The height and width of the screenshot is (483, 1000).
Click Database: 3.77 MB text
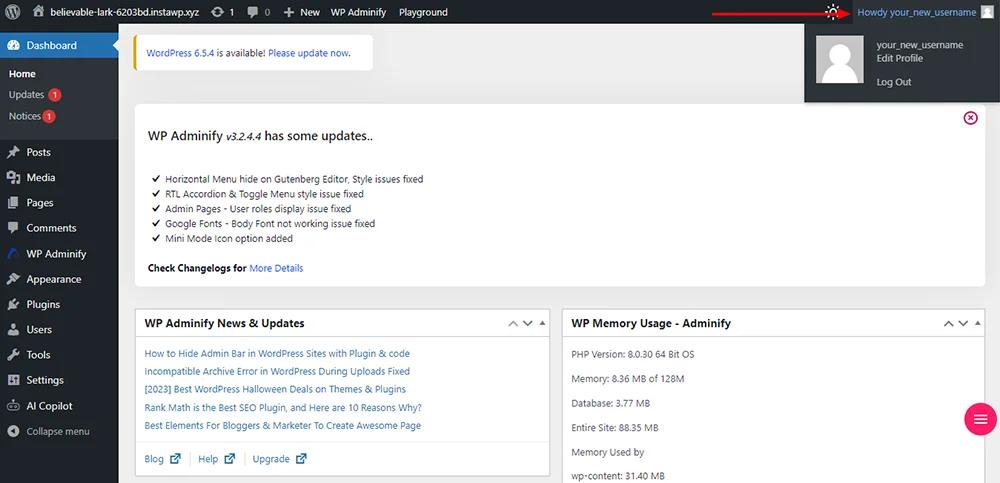pos(611,403)
